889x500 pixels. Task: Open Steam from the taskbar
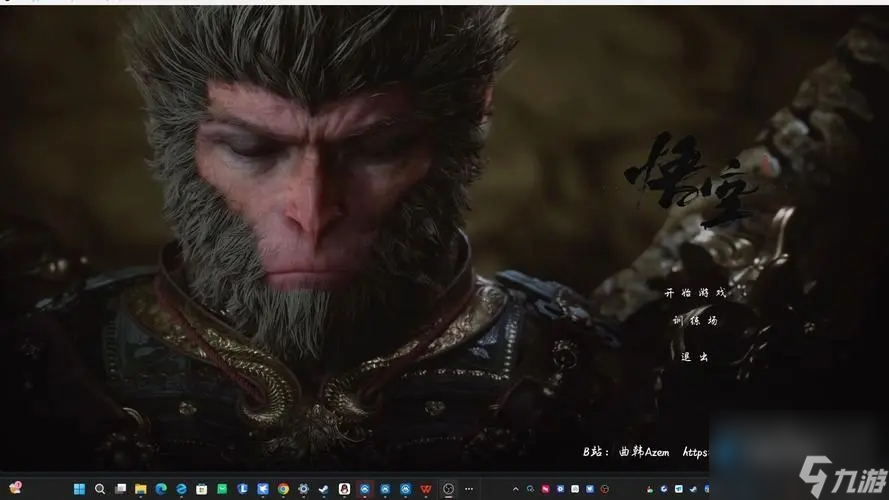(324, 489)
